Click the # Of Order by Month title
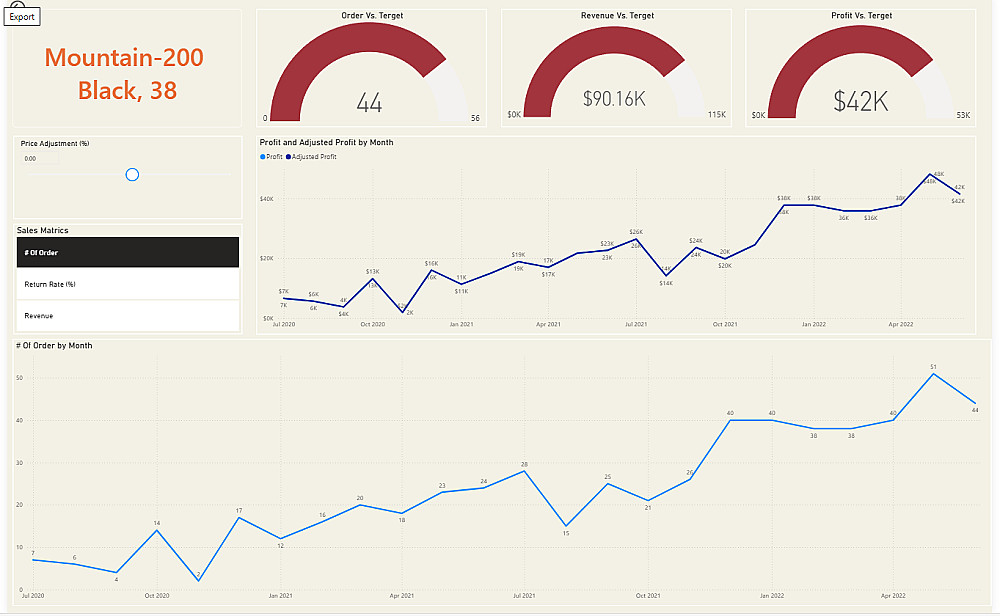1000x616 pixels. pyautogui.click(x=54, y=346)
